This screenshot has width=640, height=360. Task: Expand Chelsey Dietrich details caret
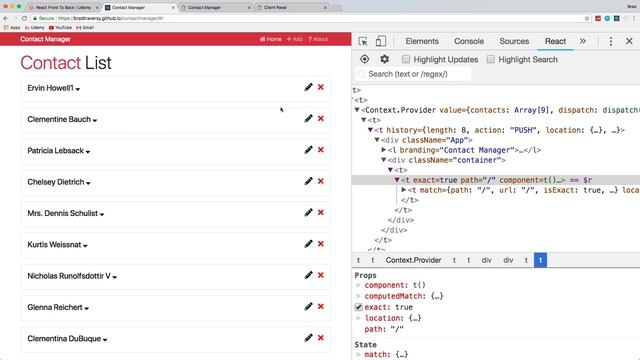point(88,183)
